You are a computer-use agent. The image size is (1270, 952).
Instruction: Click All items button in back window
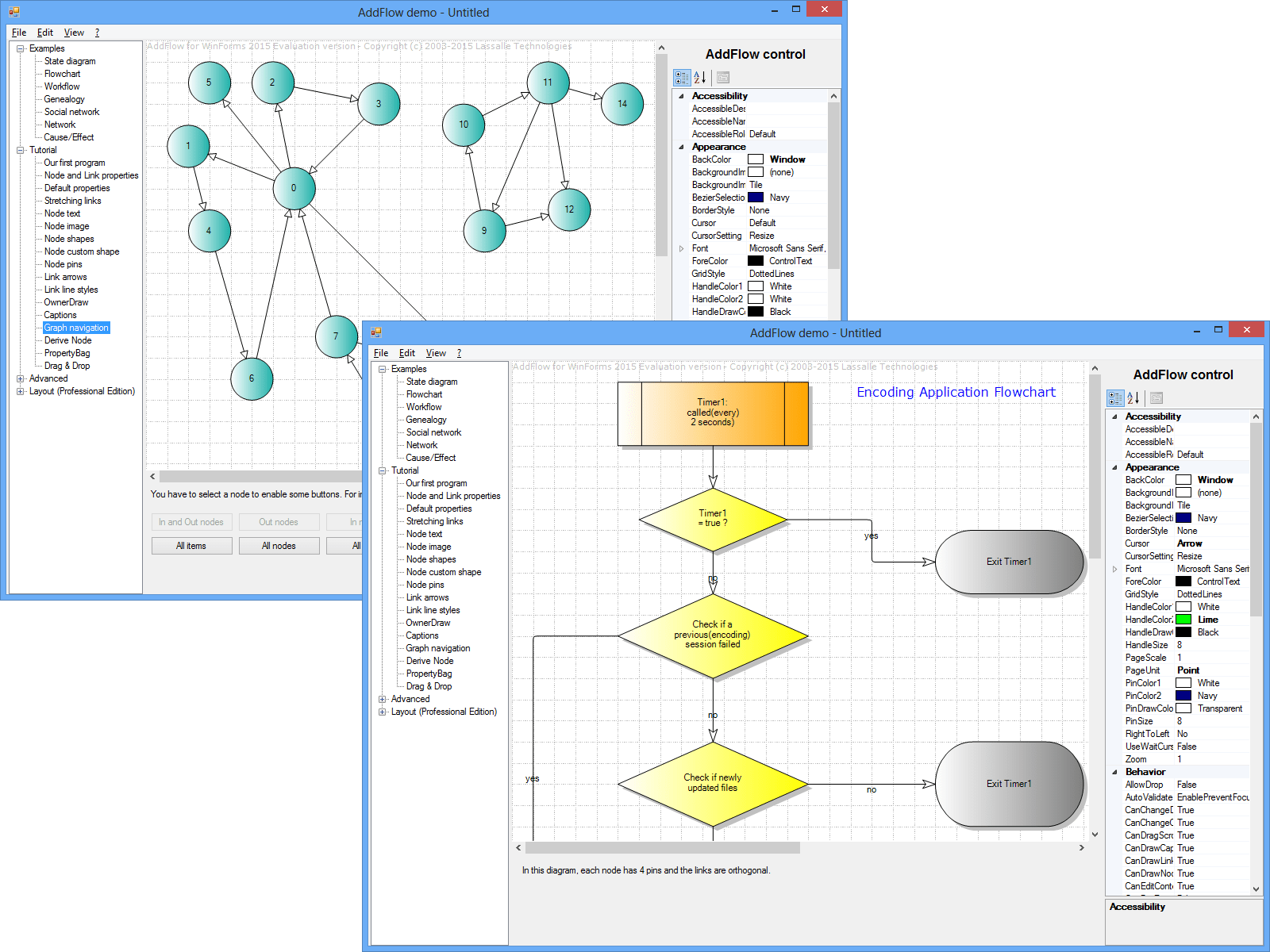pyautogui.click(x=191, y=546)
